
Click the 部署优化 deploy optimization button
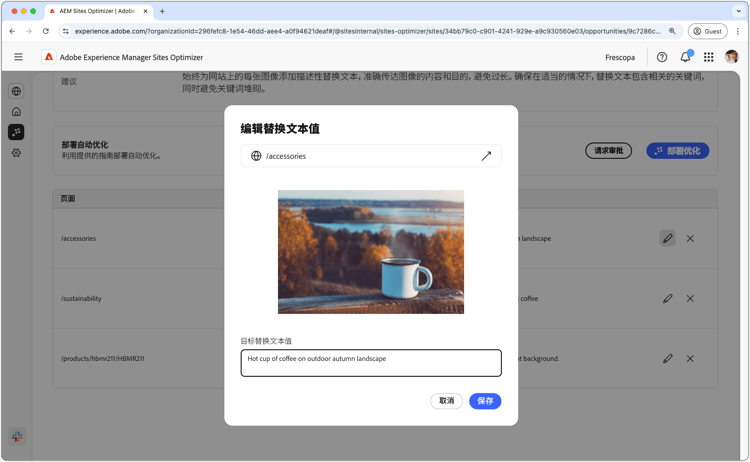pos(678,151)
